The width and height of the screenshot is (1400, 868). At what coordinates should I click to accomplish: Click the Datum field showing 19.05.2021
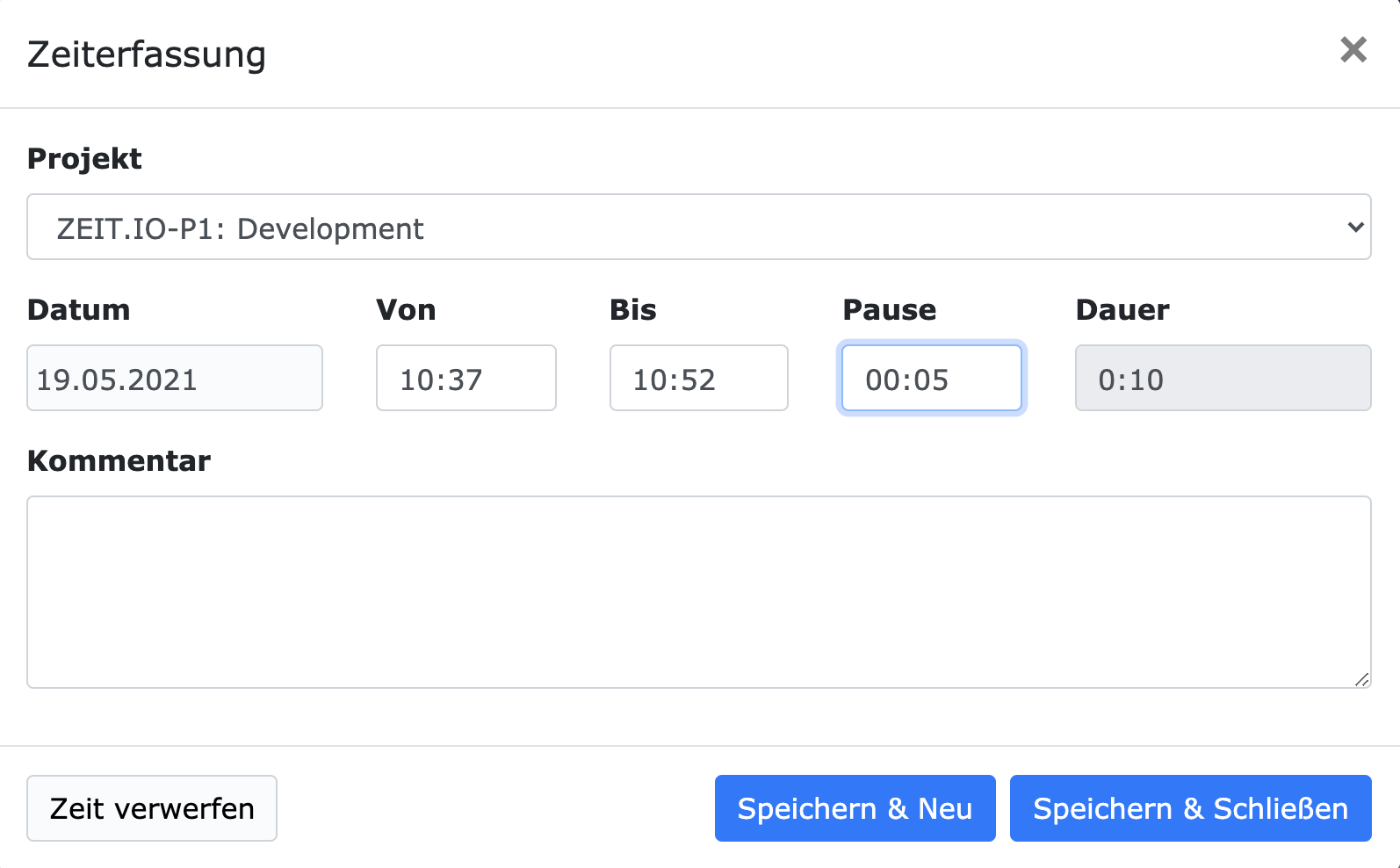pyautogui.click(x=174, y=378)
